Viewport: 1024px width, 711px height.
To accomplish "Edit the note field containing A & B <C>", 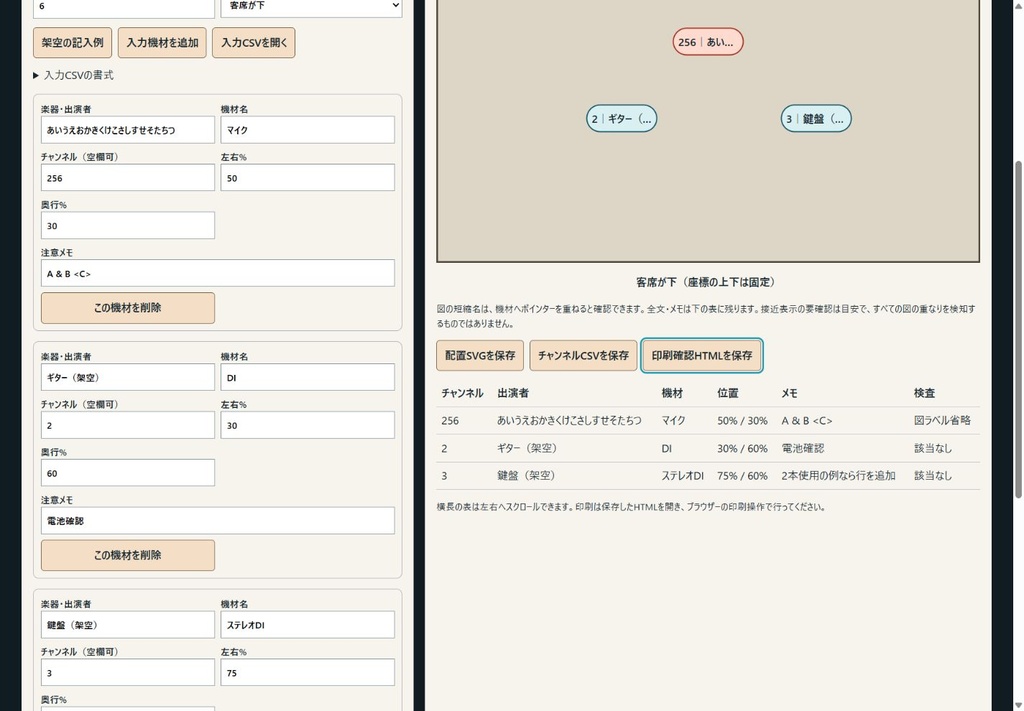I will (218, 273).
